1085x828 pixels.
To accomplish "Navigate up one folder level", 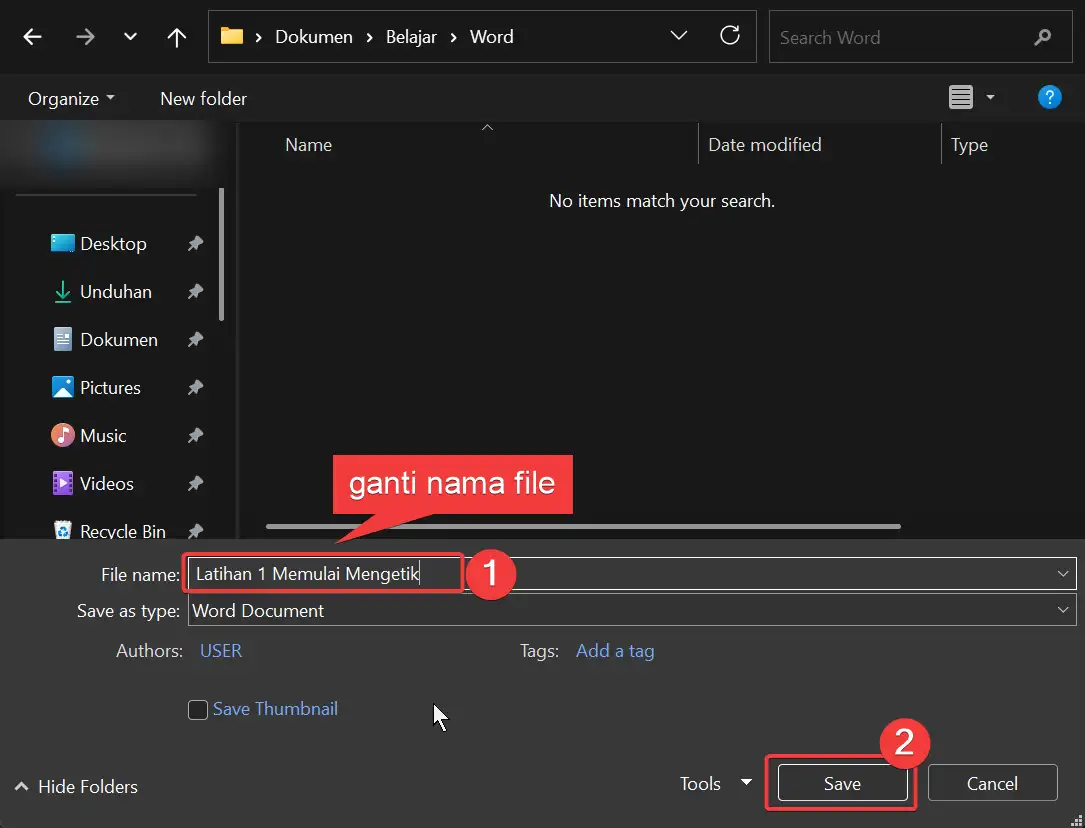I will pos(176,36).
